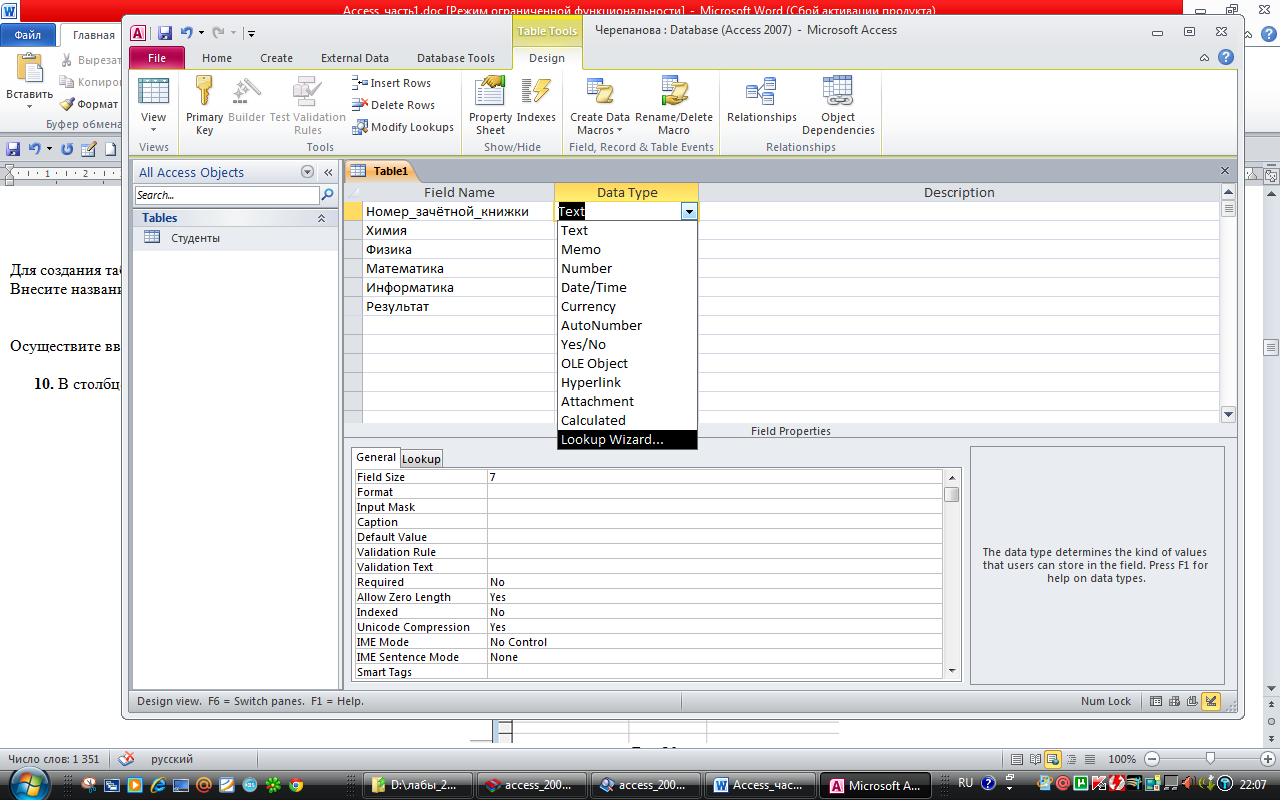Minimize the Access ribbon with the caret icon
Screen dimensions: 1280x800
pos(1205,58)
